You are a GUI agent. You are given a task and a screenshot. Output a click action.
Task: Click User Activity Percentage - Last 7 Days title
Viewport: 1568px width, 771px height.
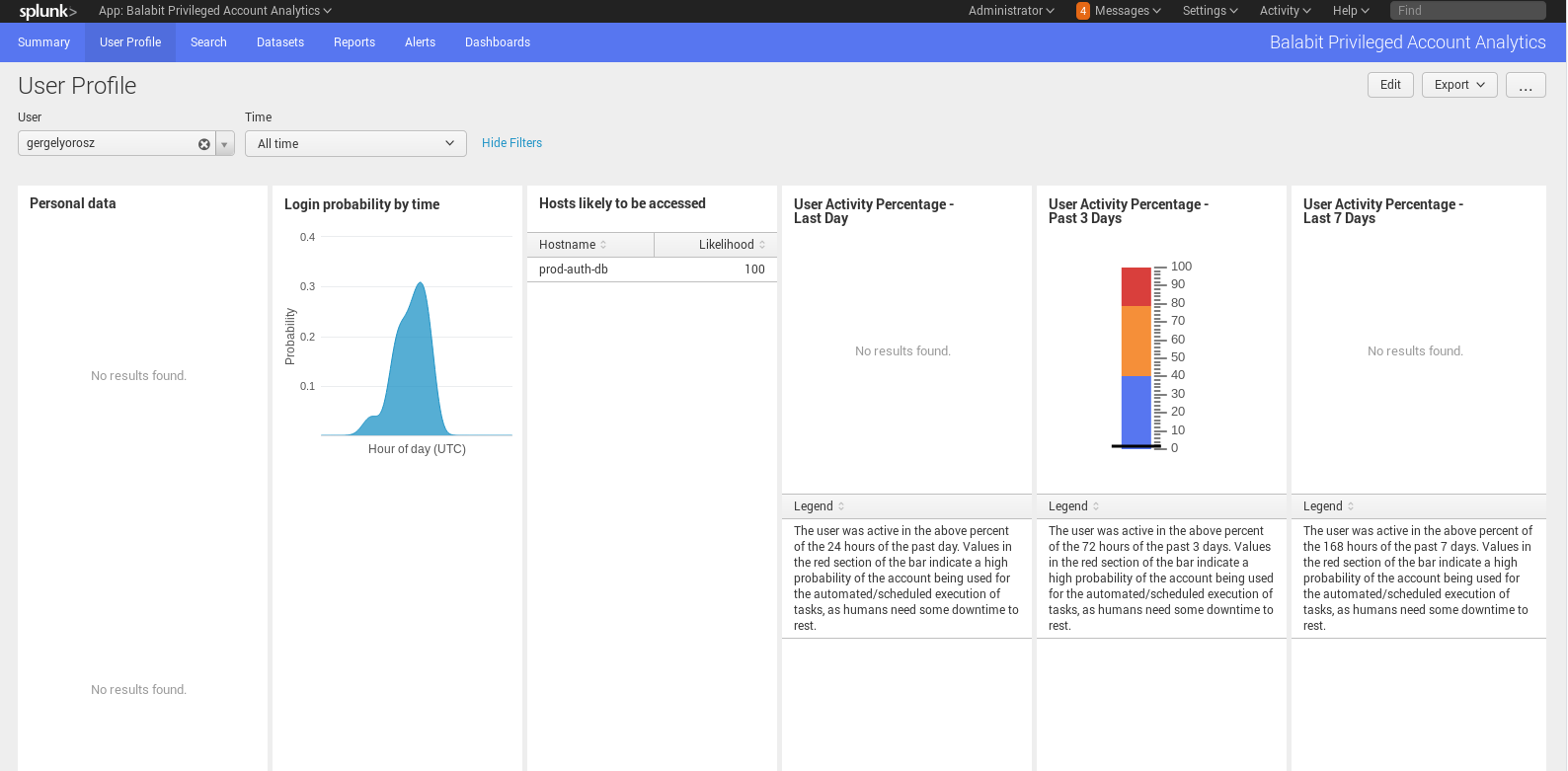(1382, 211)
